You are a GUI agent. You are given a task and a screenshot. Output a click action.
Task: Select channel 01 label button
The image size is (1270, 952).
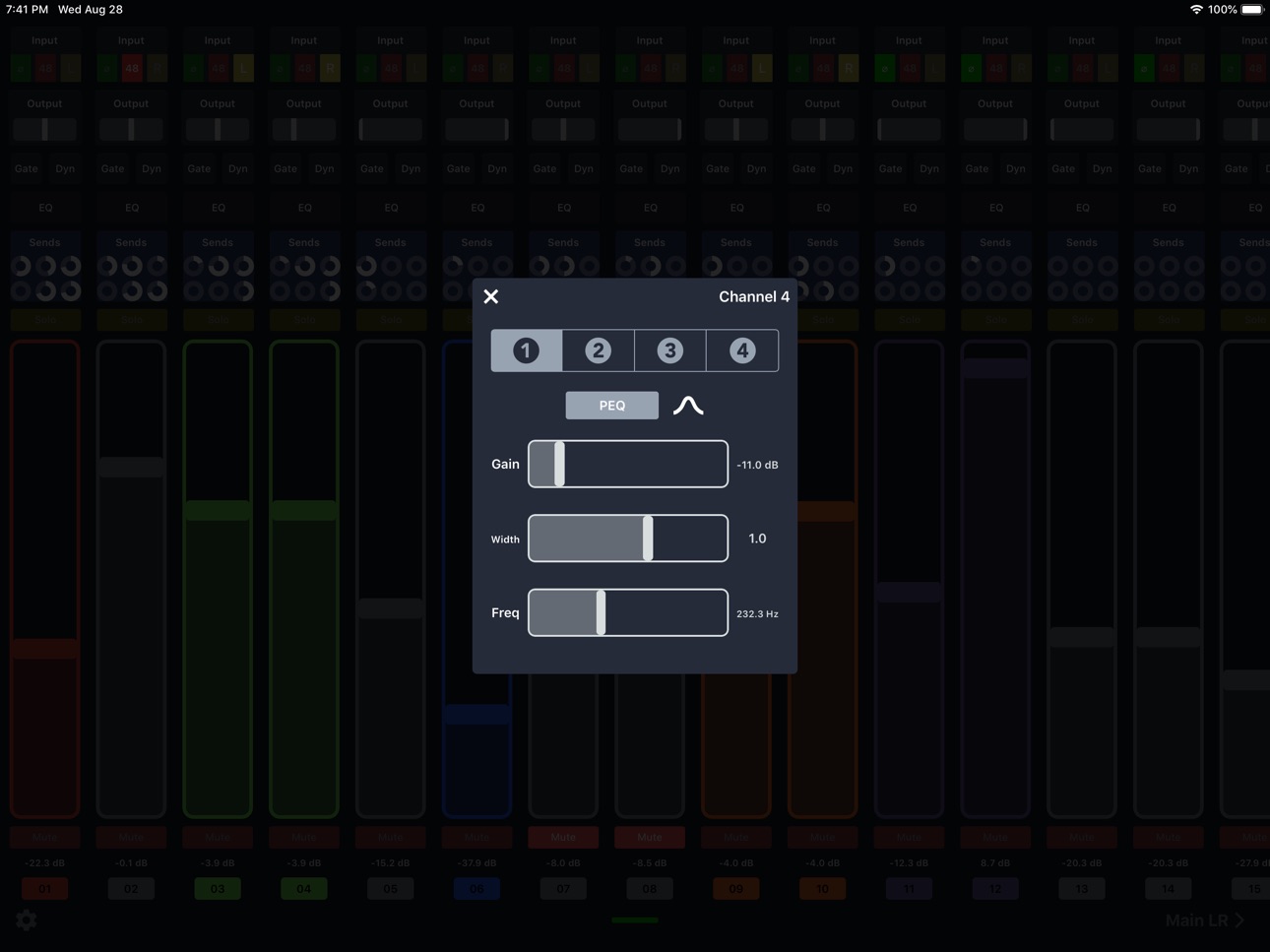point(45,889)
